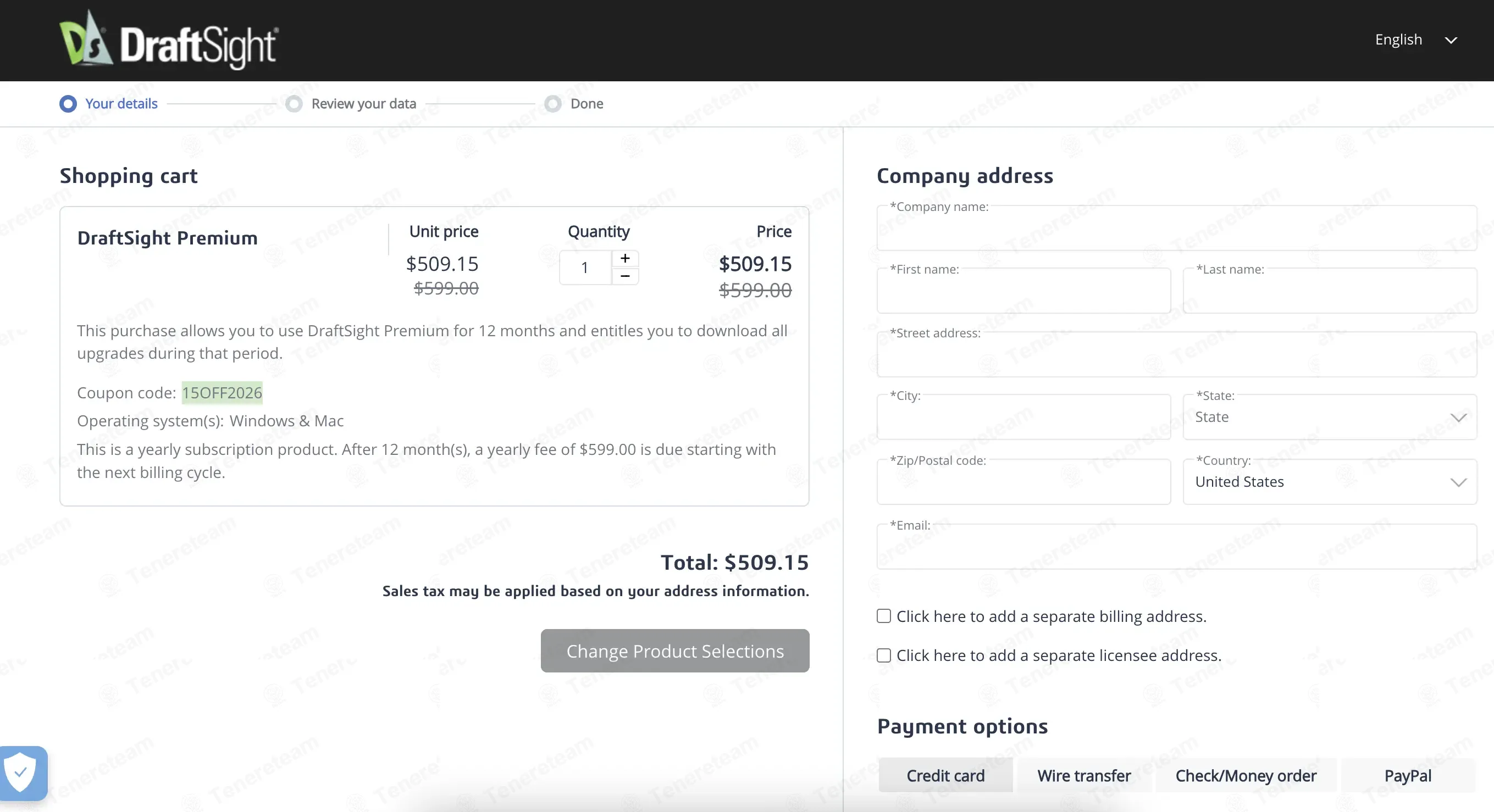This screenshot has width=1494, height=812.
Task: Click into the Zip/Postal code field
Action: point(1023,482)
